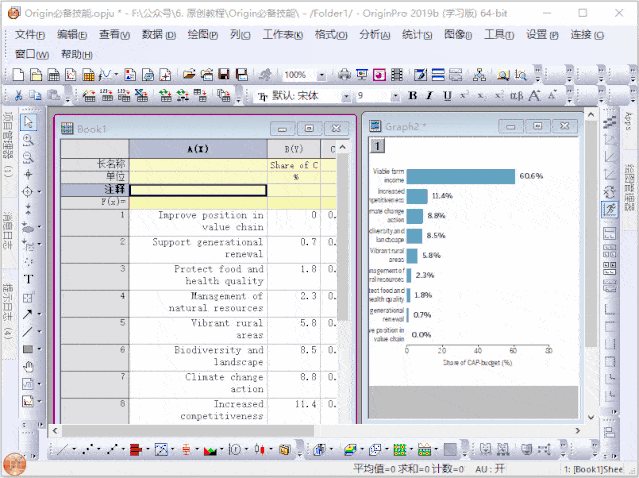Open the zoom level 100% dropdown
The image size is (639, 478).
pyautogui.click(x=322, y=75)
